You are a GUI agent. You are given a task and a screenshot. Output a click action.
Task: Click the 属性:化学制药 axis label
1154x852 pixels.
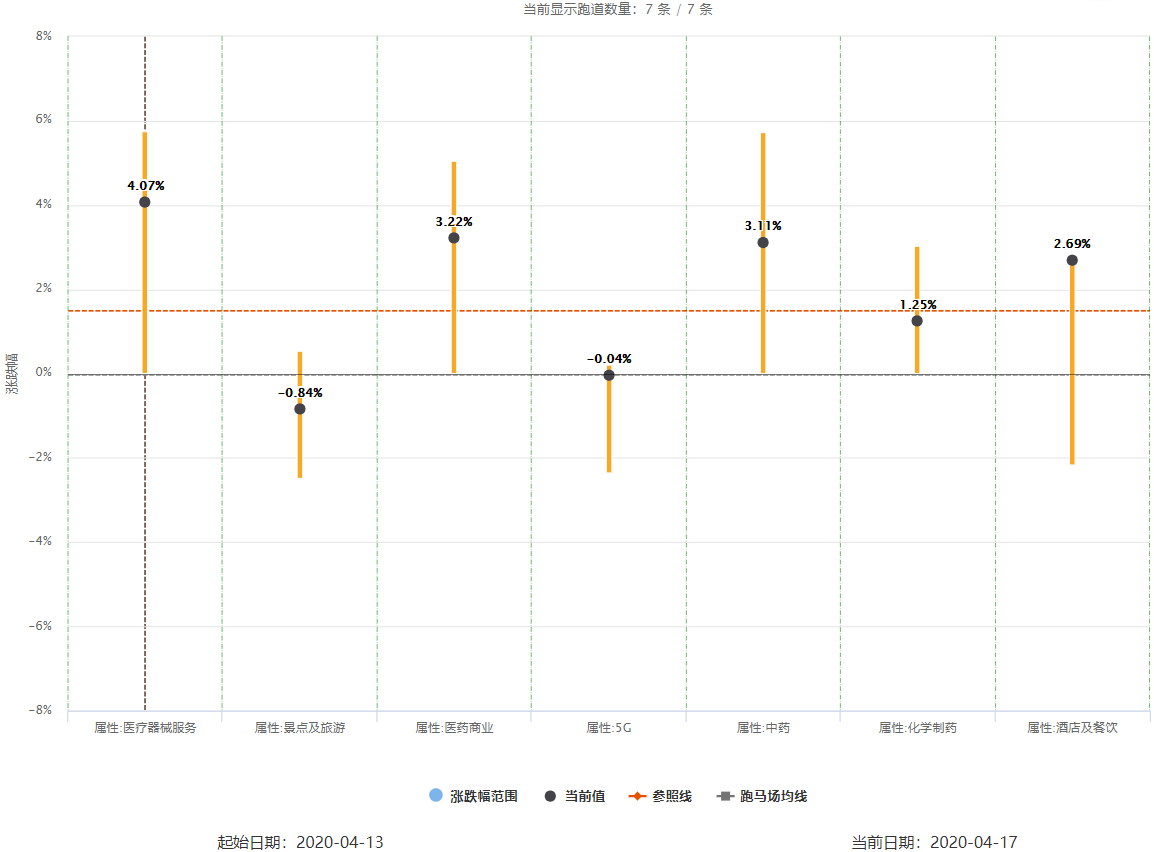tap(917, 728)
